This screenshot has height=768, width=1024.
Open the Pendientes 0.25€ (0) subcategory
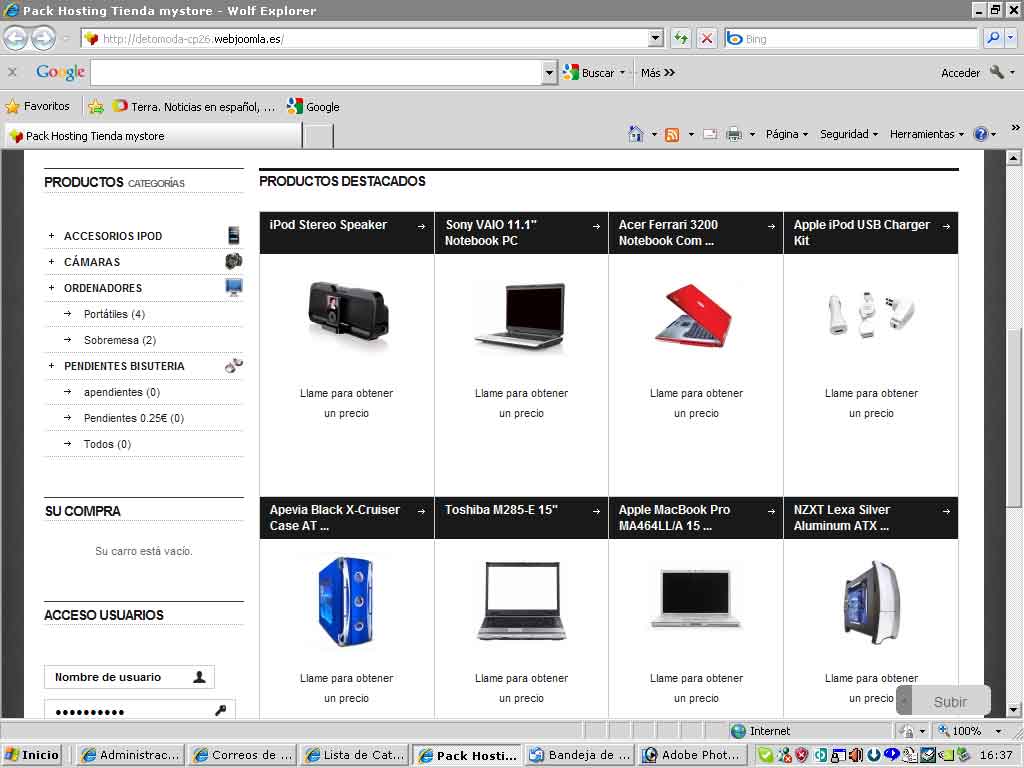[134, 418]
